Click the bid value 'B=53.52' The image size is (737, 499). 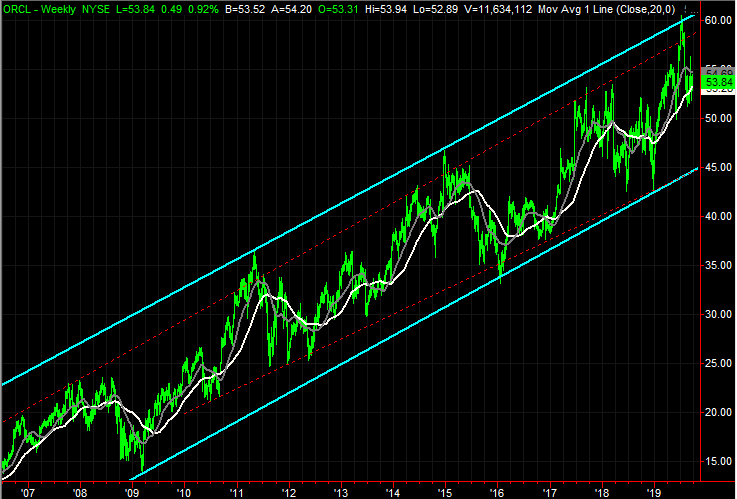(245, 9)
